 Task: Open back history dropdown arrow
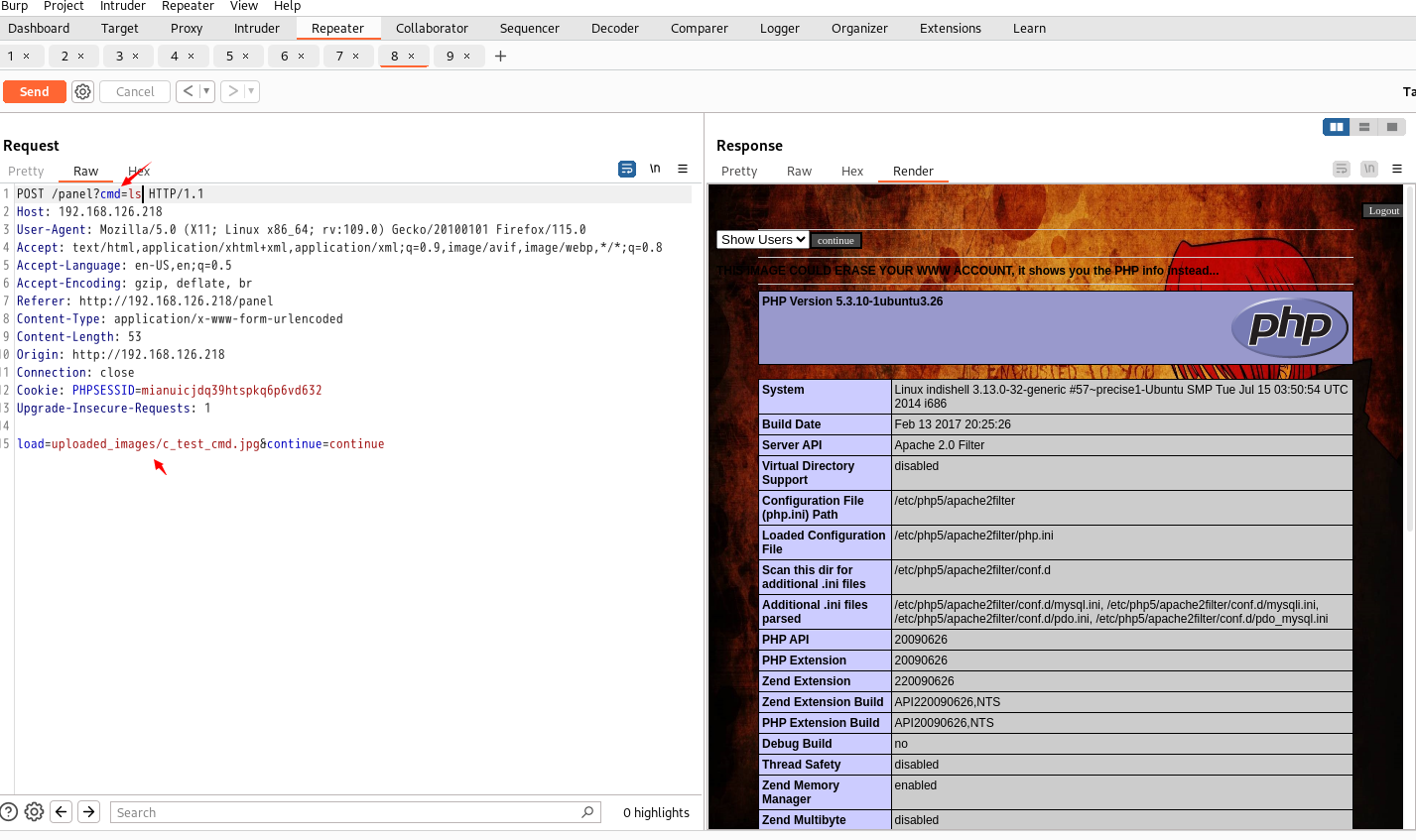click(x=206, y=91)
